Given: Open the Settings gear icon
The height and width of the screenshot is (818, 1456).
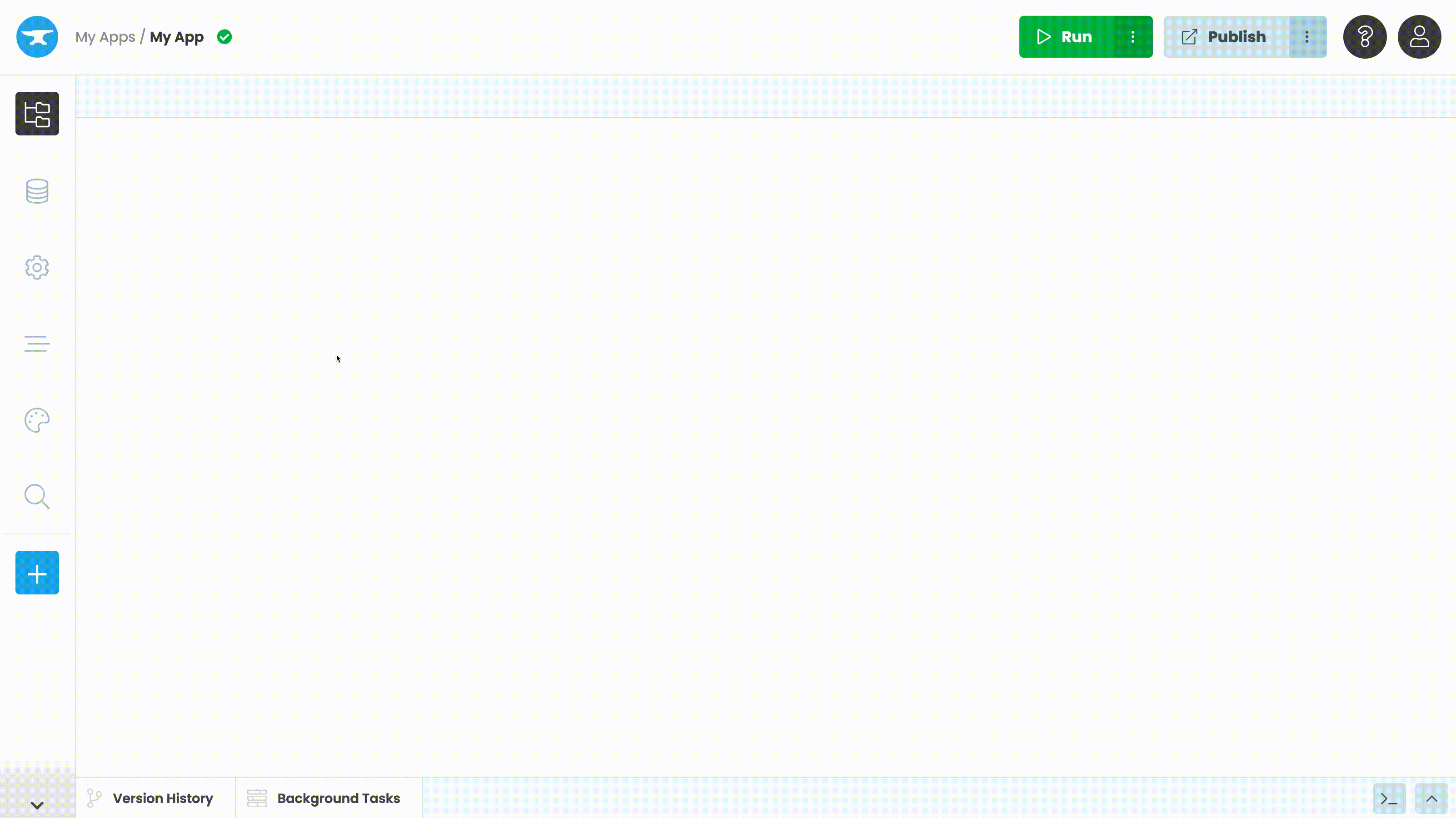Looking at the screenshot, I should [37, 267].
